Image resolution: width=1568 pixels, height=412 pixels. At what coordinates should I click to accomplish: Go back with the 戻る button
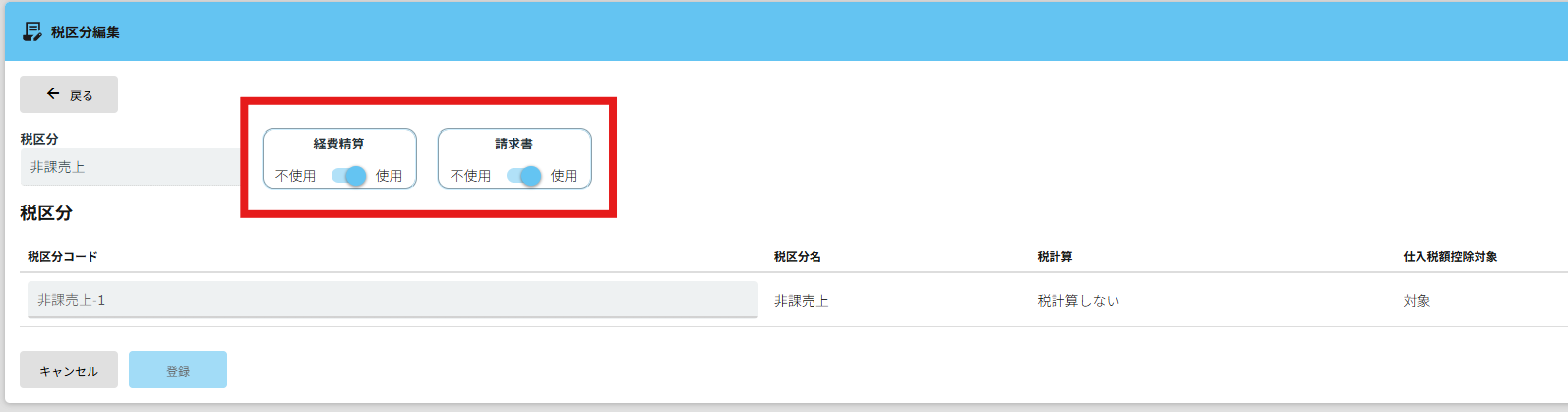pos(69,94)
